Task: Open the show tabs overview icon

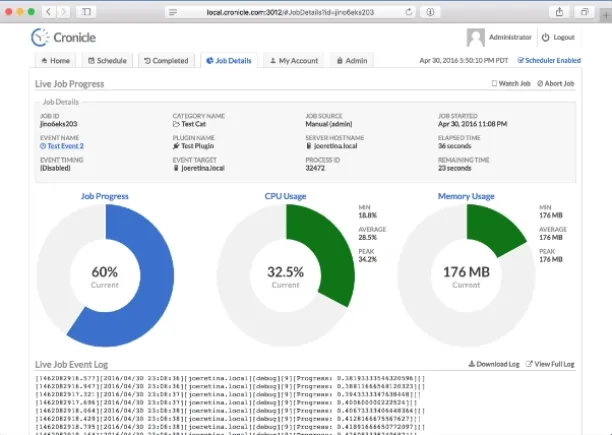Action: [584, 12]
